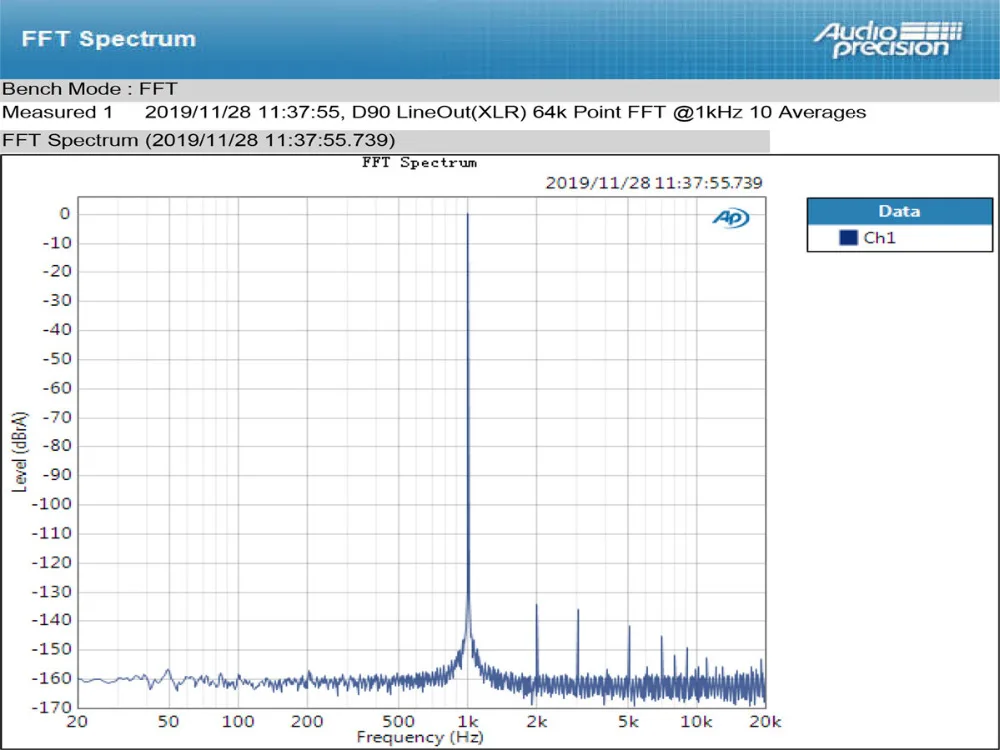Click the -150 tick label on level axis
Viewport: 1000px width, 750px height.
click(51, 649)
